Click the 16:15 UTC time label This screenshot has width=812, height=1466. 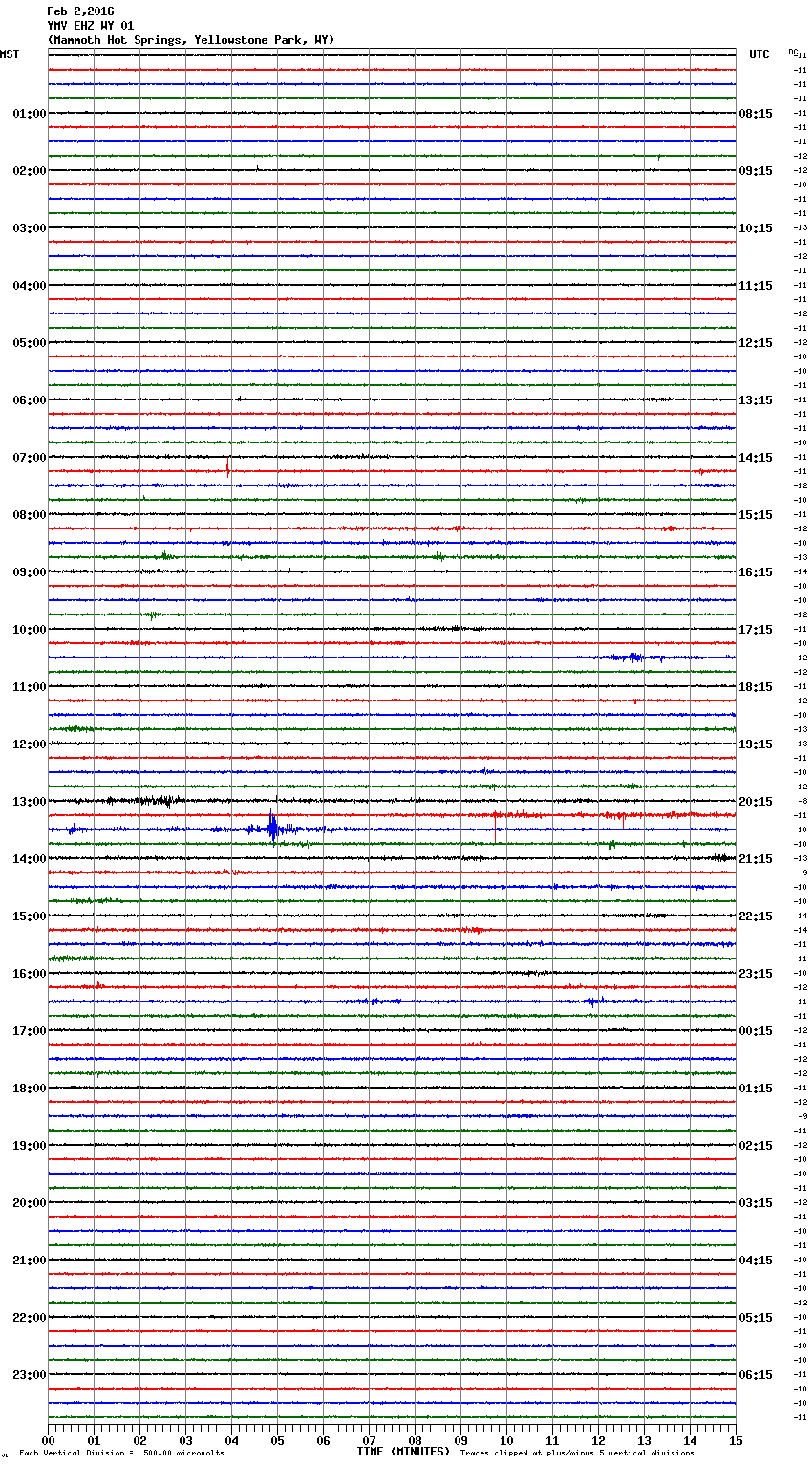click(756, 572)
